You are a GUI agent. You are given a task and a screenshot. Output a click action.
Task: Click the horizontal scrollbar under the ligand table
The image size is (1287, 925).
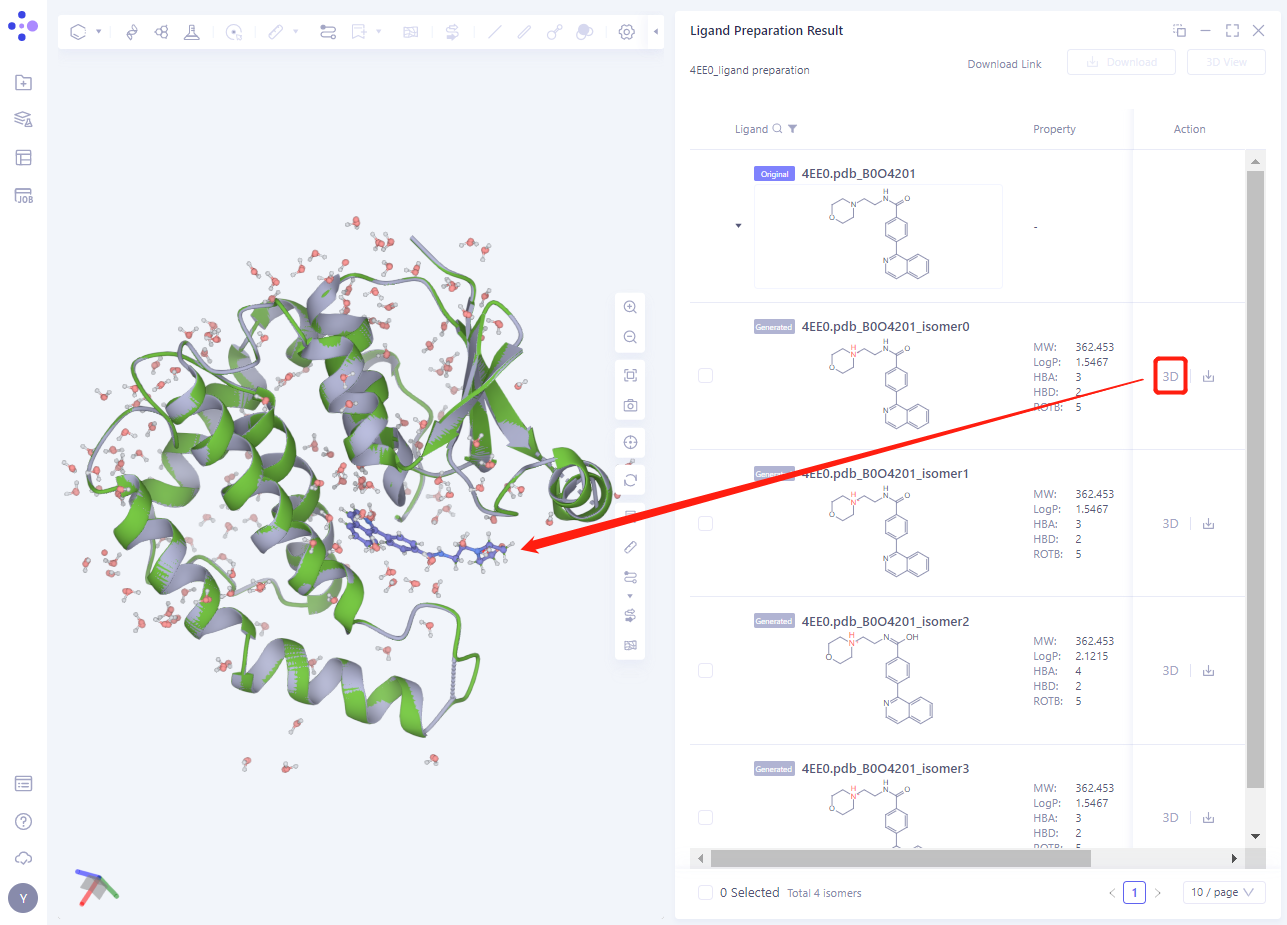[x=900, y=858]
